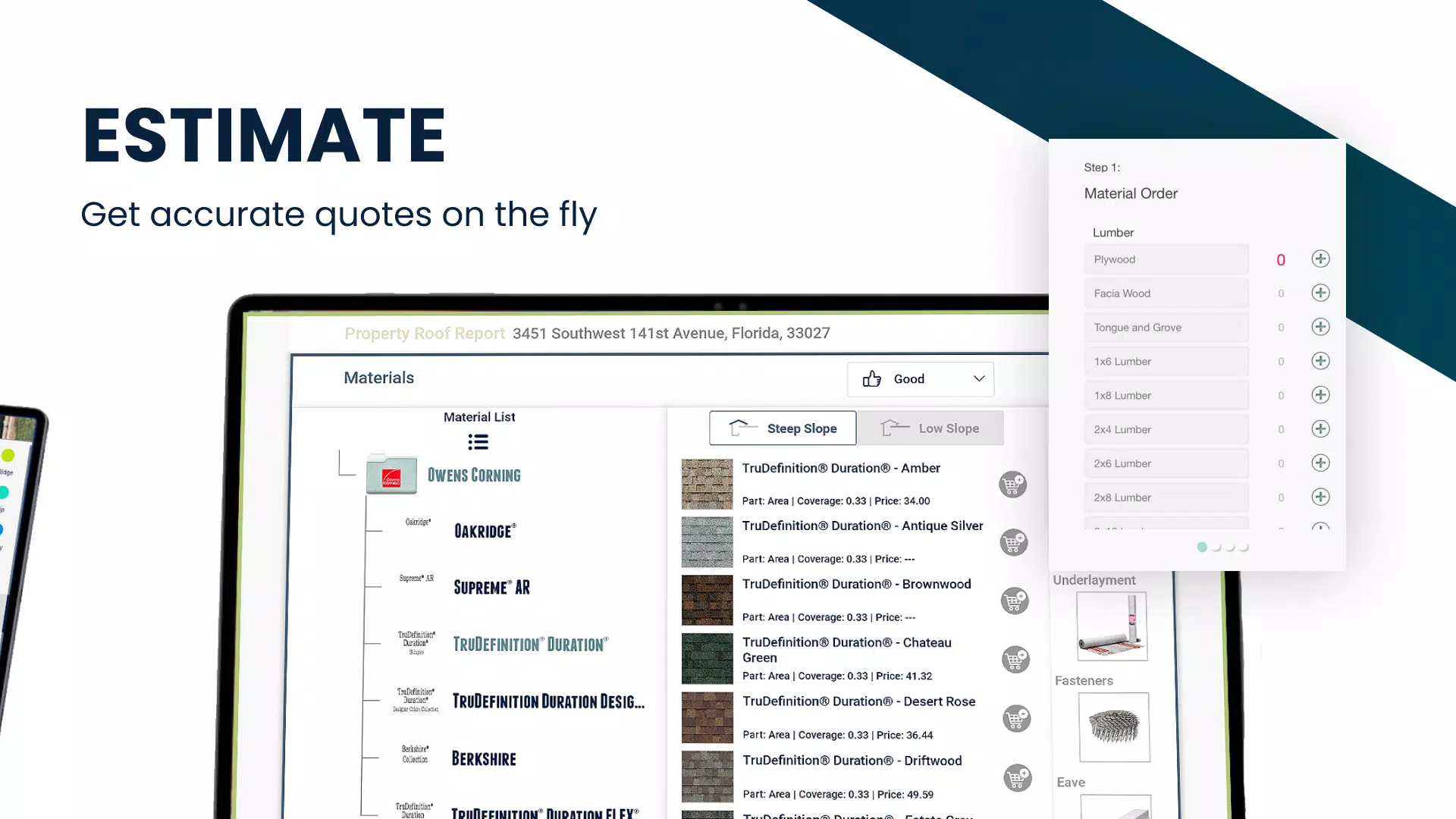Add 2x8 Lumber with plus icon
The width and height of the screenshot is (1456, 819).
(x=1320, y=497)
